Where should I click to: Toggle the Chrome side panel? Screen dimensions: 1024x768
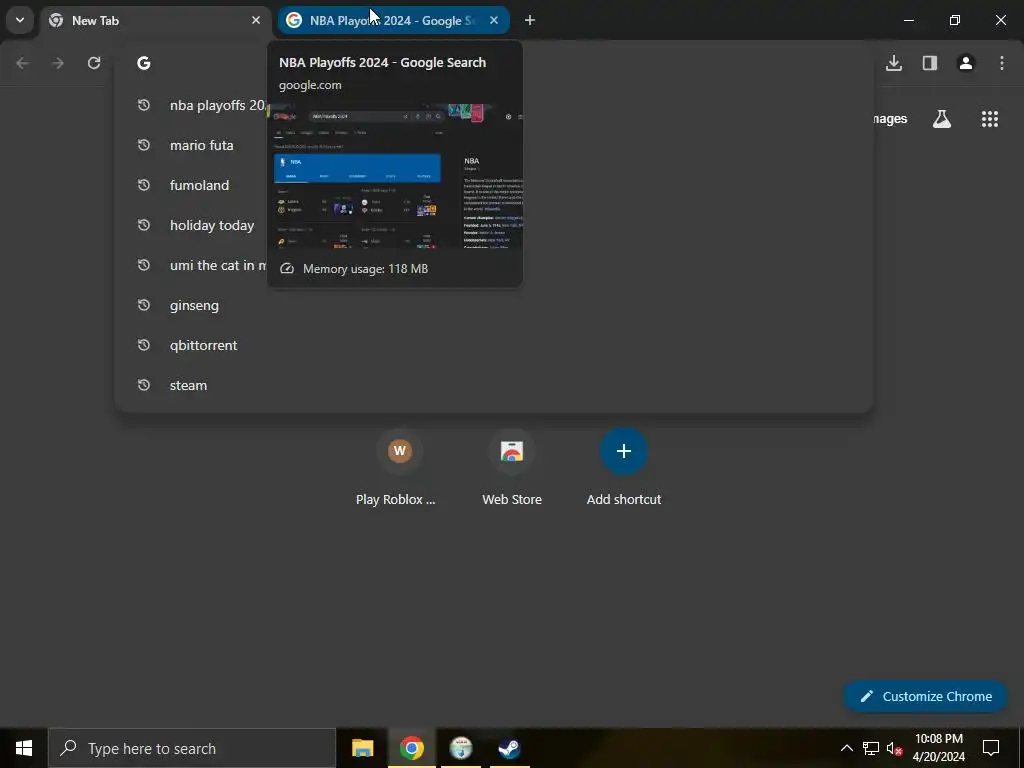coord(930,63)
